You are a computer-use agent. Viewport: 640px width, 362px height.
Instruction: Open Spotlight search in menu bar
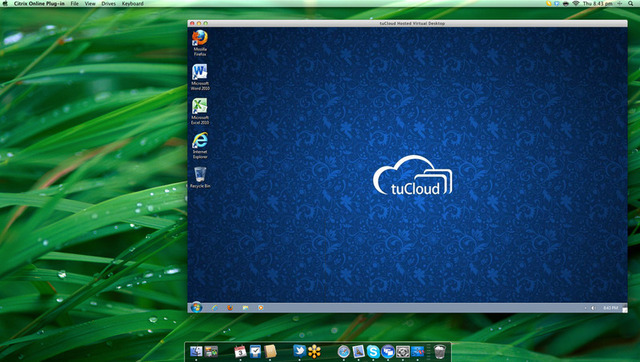631,3
